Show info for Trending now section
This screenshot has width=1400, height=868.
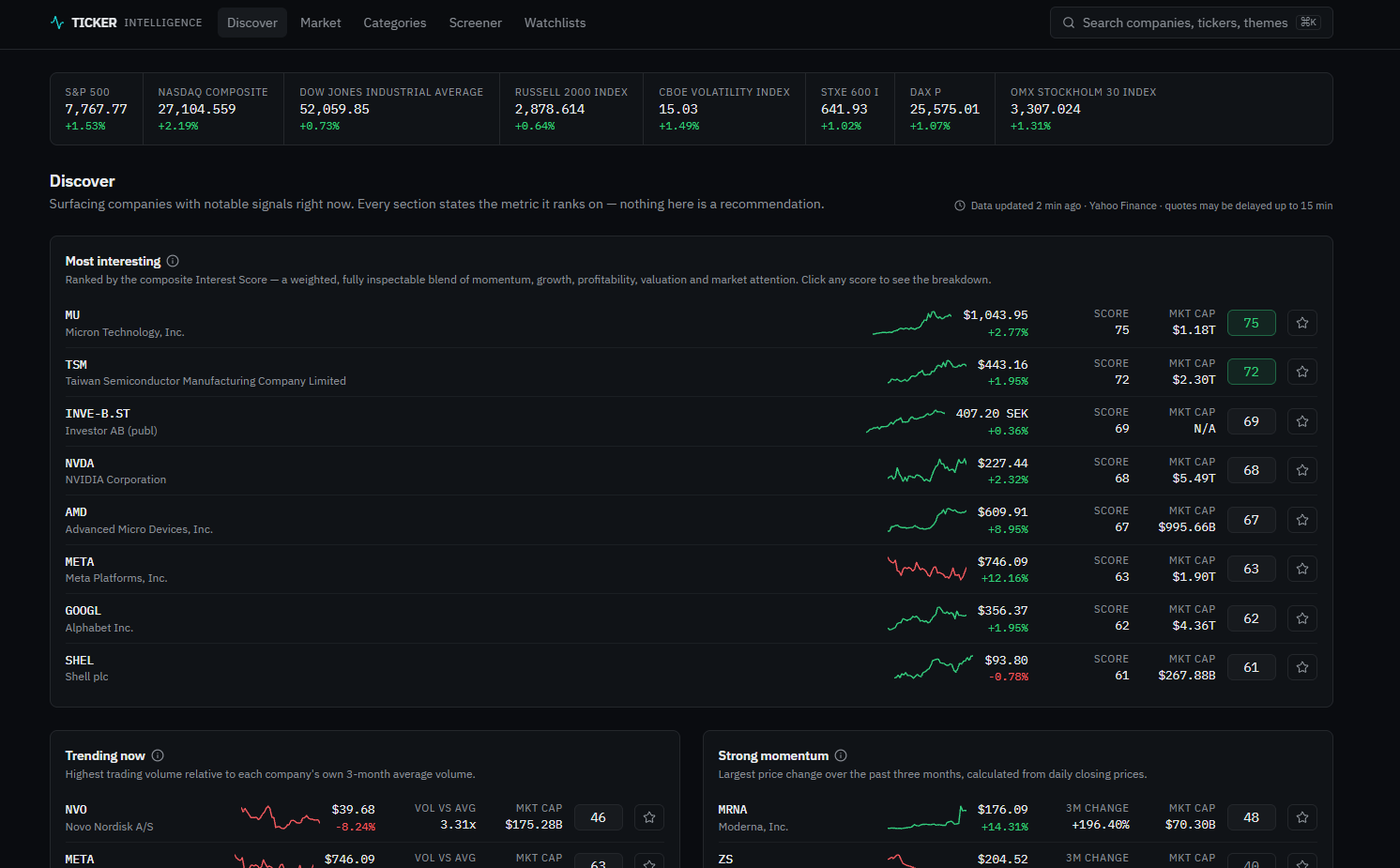(x=158, y=755)
